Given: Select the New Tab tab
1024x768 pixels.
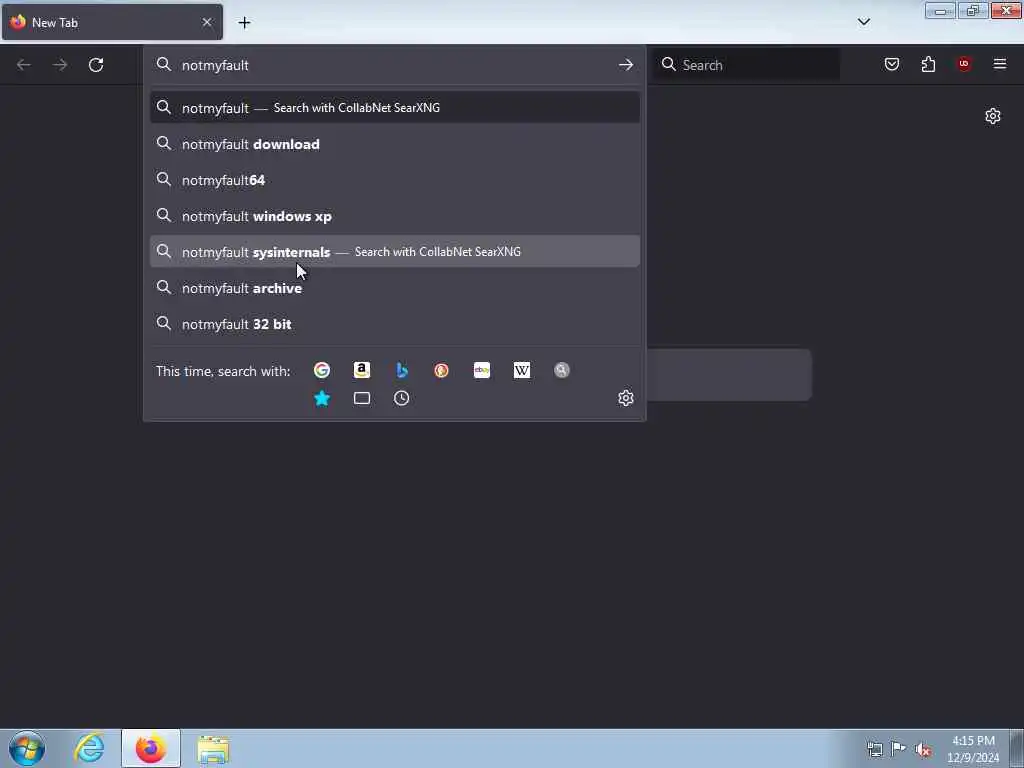Looking at the screenshot, I should coord(112,22).
